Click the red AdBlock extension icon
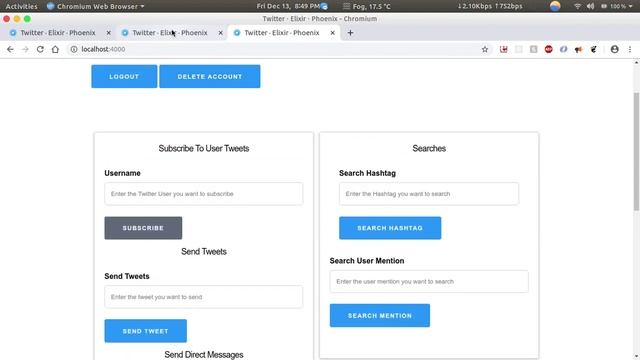The width and height of the screenshot is (640, 360). (x=549, y=49)
